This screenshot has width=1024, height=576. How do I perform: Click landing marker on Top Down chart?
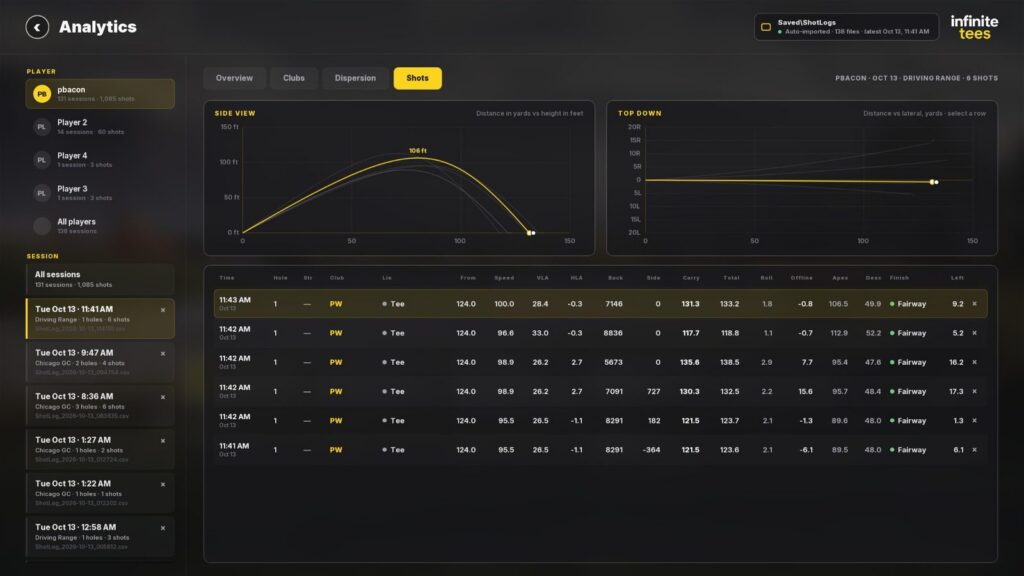pos(934,182)
